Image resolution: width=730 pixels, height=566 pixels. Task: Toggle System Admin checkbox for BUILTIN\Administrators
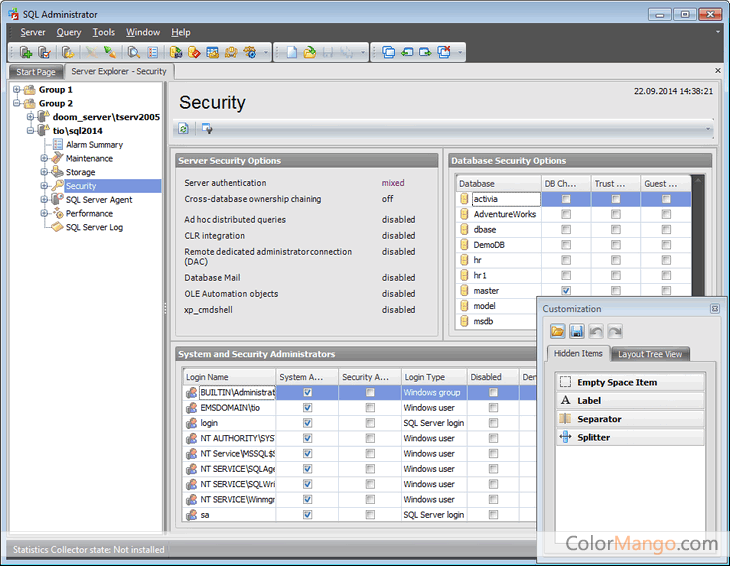pyautogui.click(x=307, y=392)
